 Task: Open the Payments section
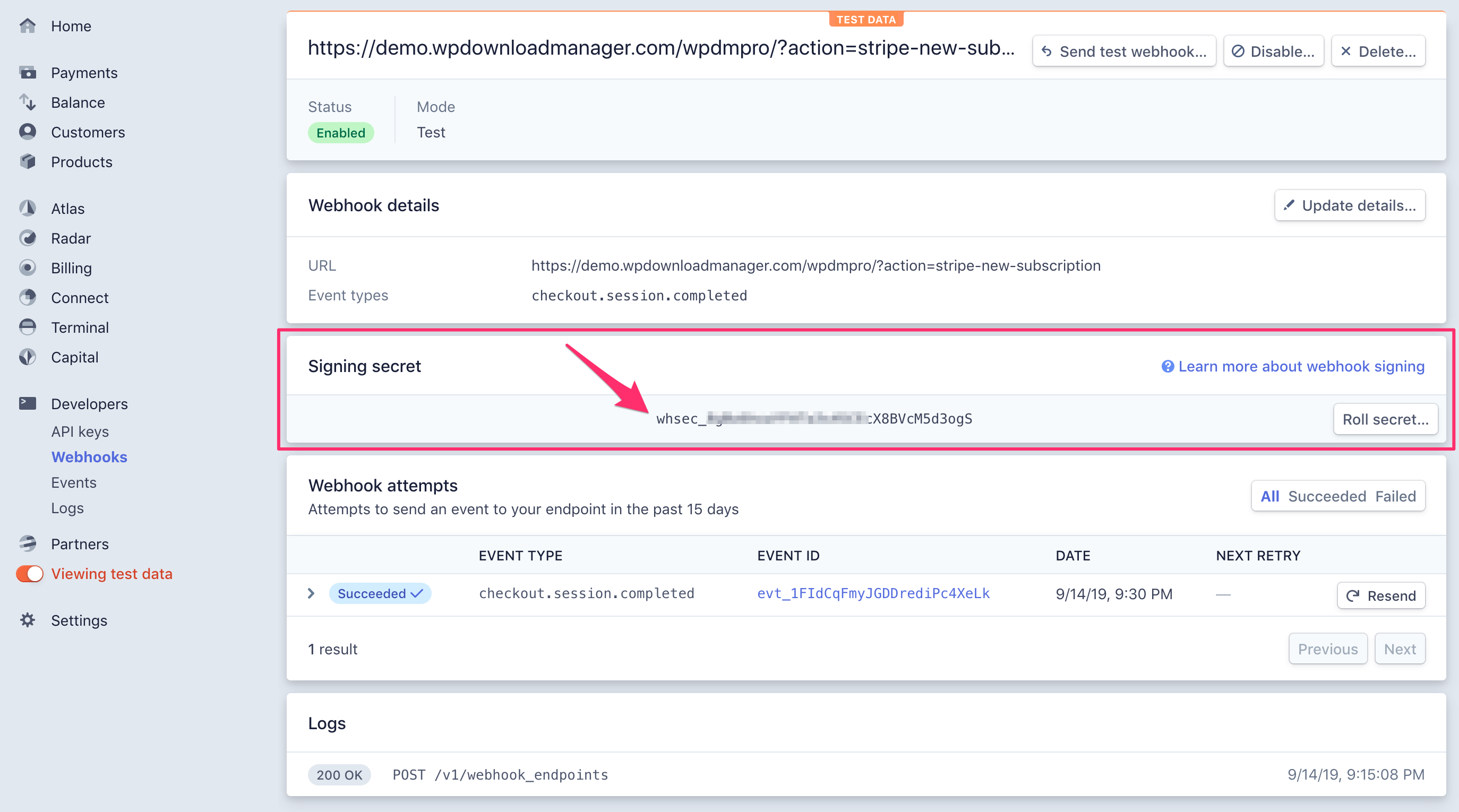click(84, 73)
